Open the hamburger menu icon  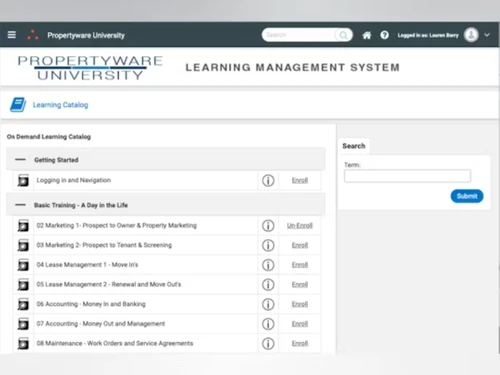(12, 35)
